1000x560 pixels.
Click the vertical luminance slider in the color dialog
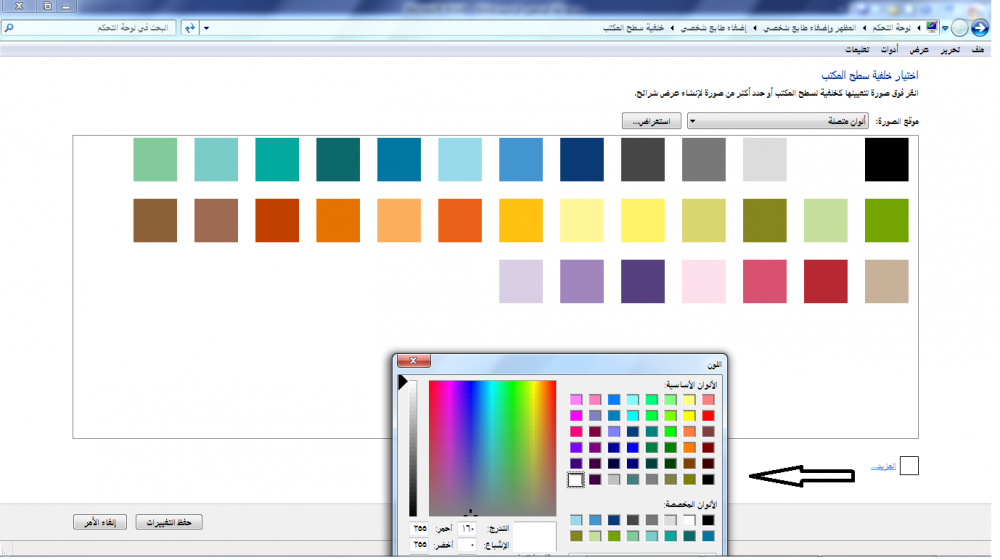[x=412, y=447]
